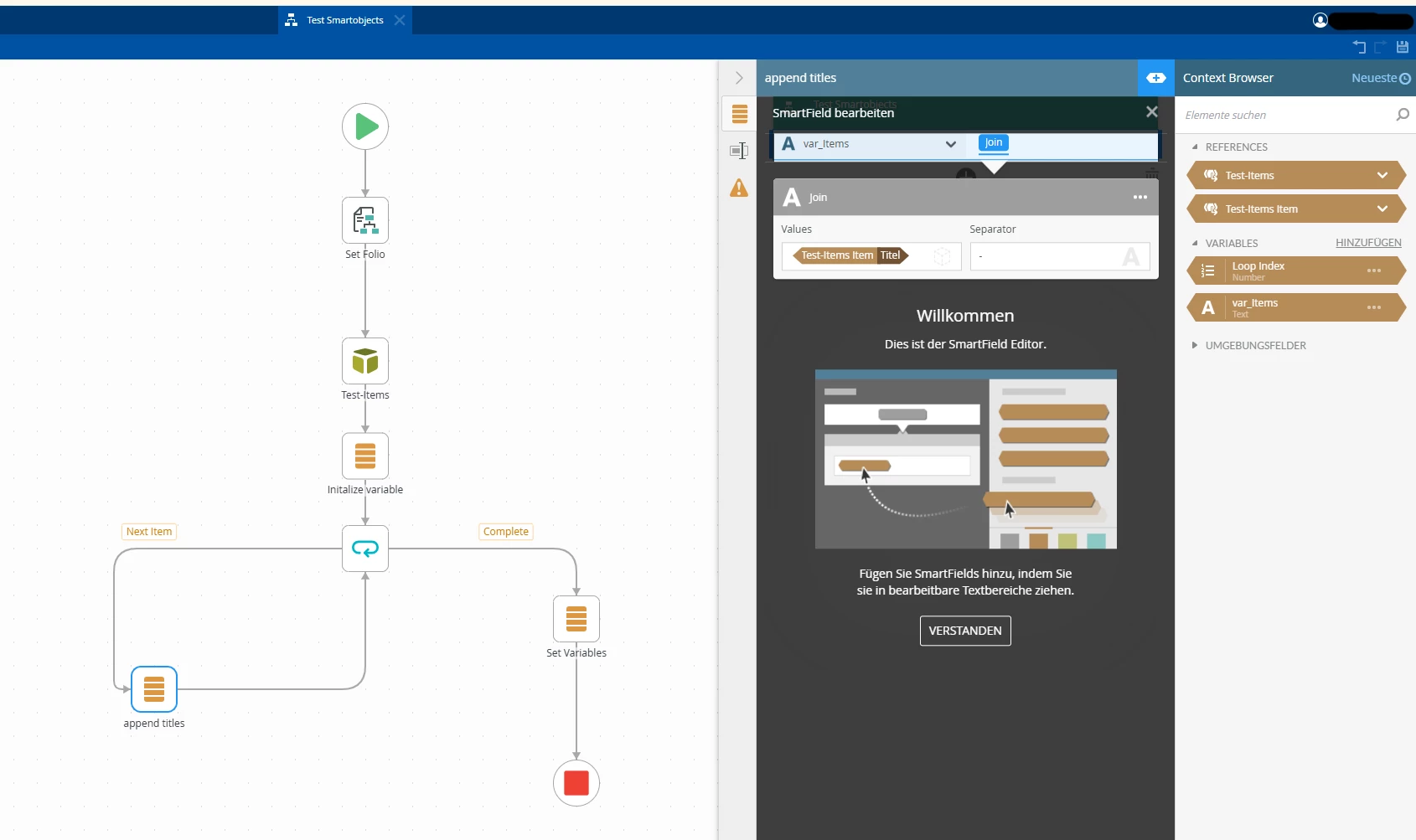Click the redo icon in toolbar
The image size is (1416, 840).
(x=1381, y=47)
